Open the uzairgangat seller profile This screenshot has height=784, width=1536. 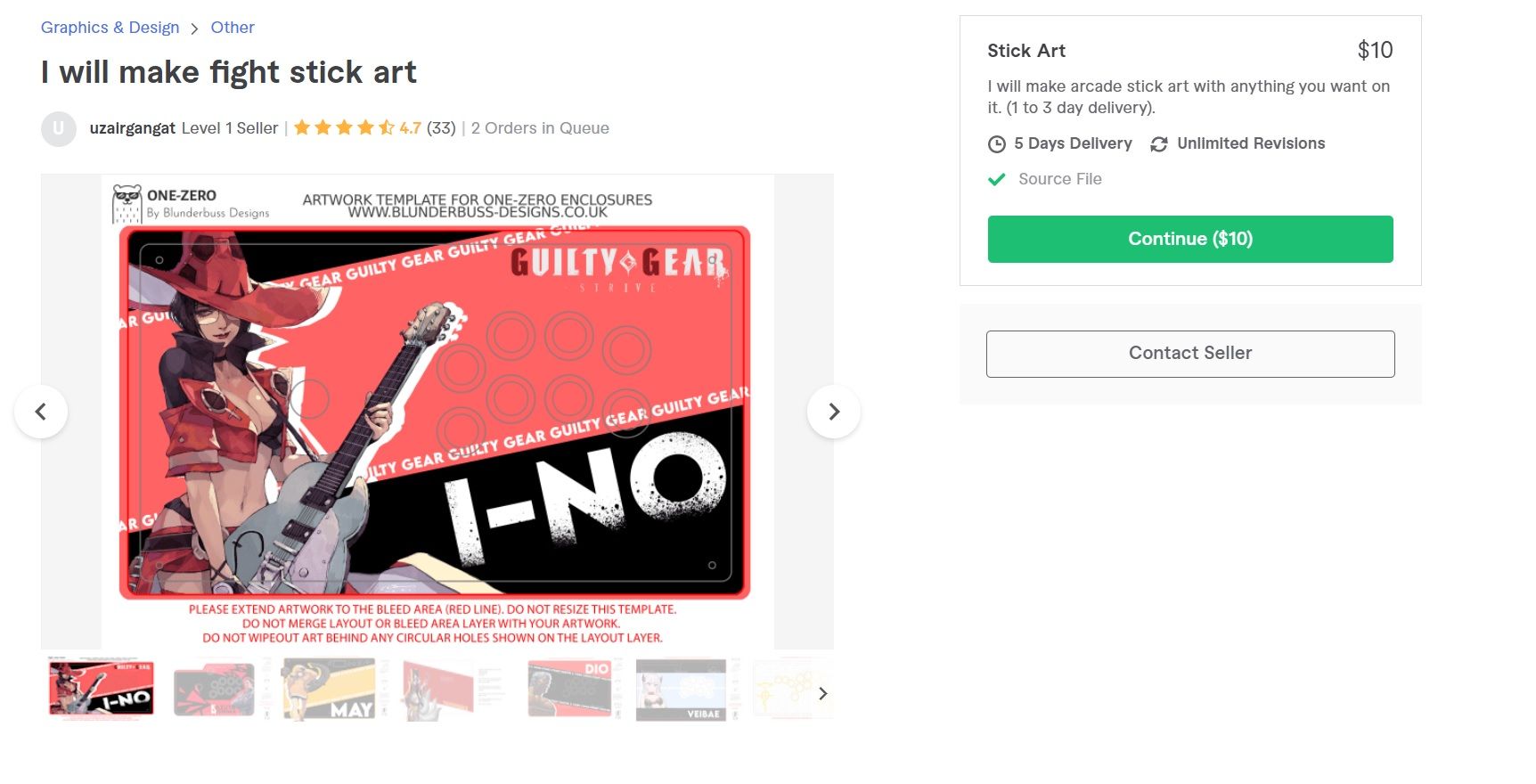[x=133, y=128]
